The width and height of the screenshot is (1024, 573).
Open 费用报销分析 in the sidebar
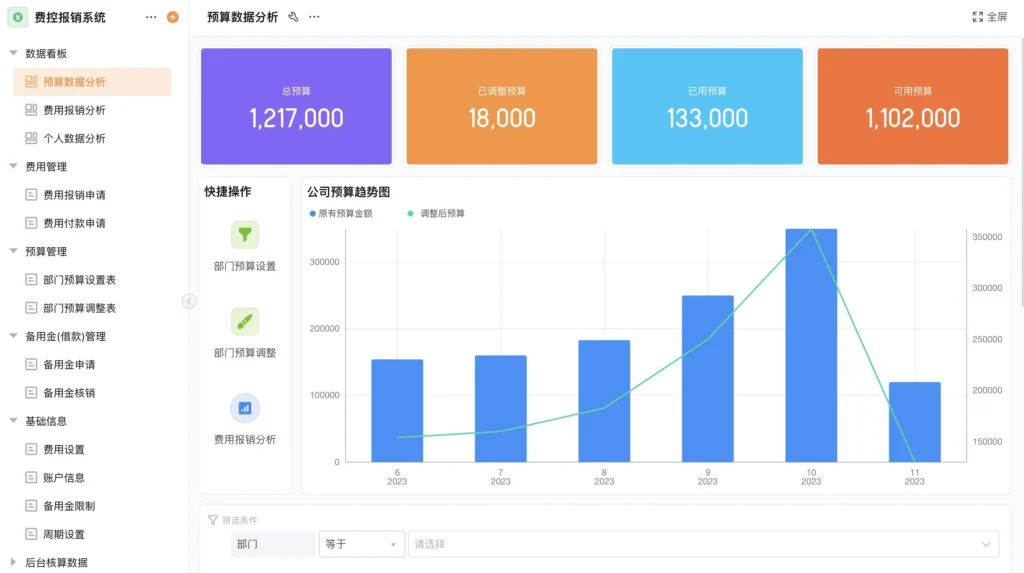[74, 110]
